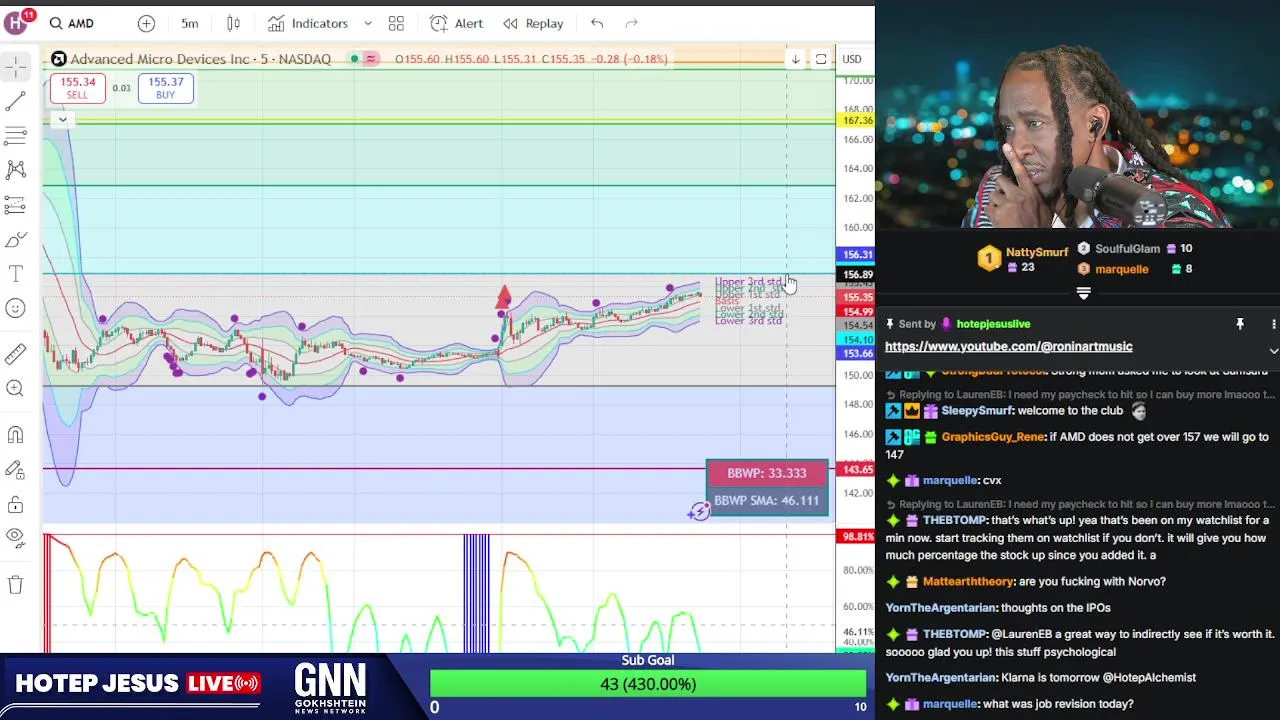1280x720 pixels.
Task: Start bar Replay mode
Action: click(x=533, y=23)
